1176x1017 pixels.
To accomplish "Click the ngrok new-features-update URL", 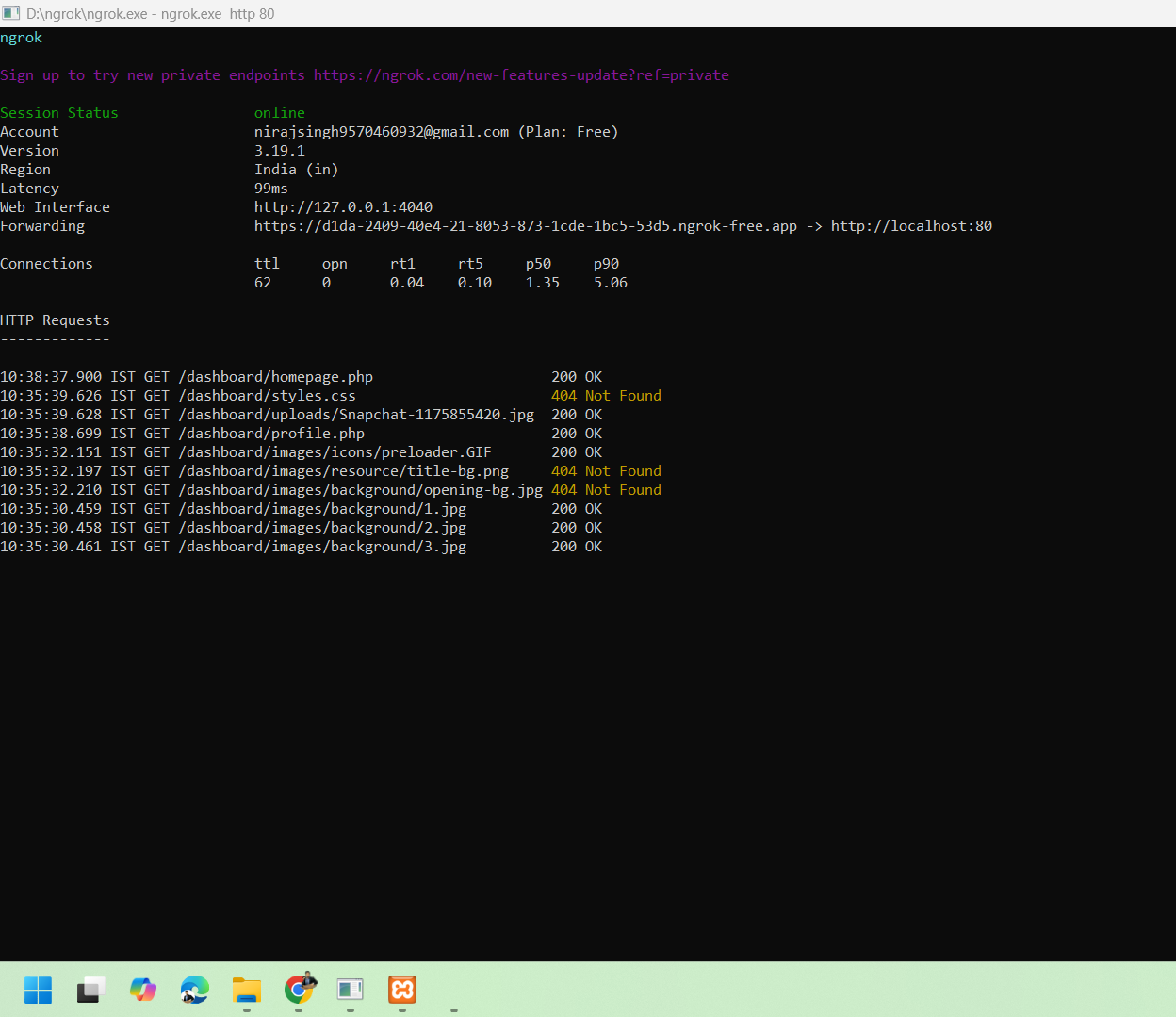I will coord(521,75).
